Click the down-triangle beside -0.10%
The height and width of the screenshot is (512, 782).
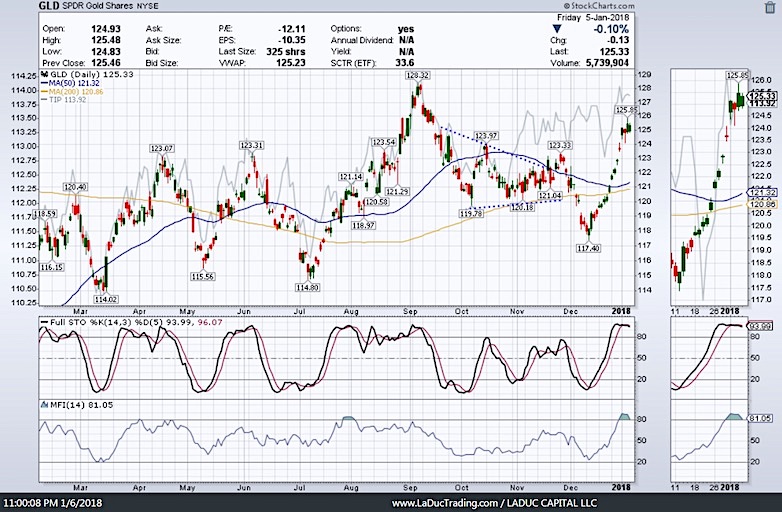pos(557,29)
